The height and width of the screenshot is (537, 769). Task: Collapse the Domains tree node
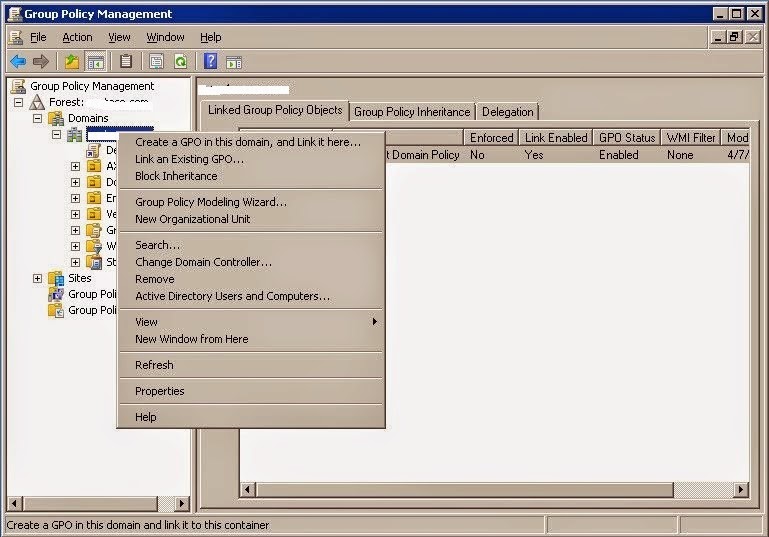click(38, 118)
